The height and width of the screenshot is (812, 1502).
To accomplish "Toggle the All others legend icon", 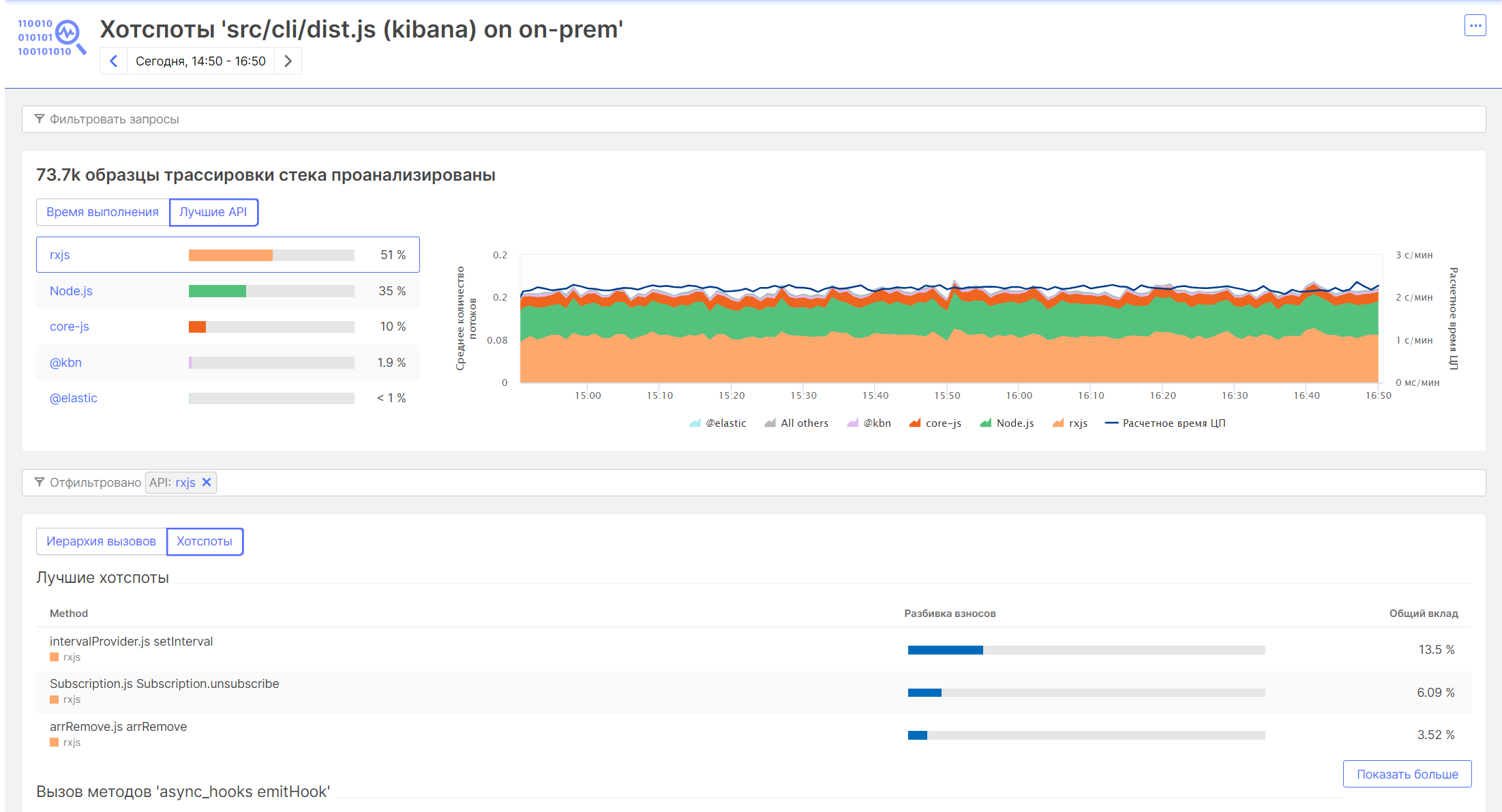I will pyautogui.click(x=770, y=423).
